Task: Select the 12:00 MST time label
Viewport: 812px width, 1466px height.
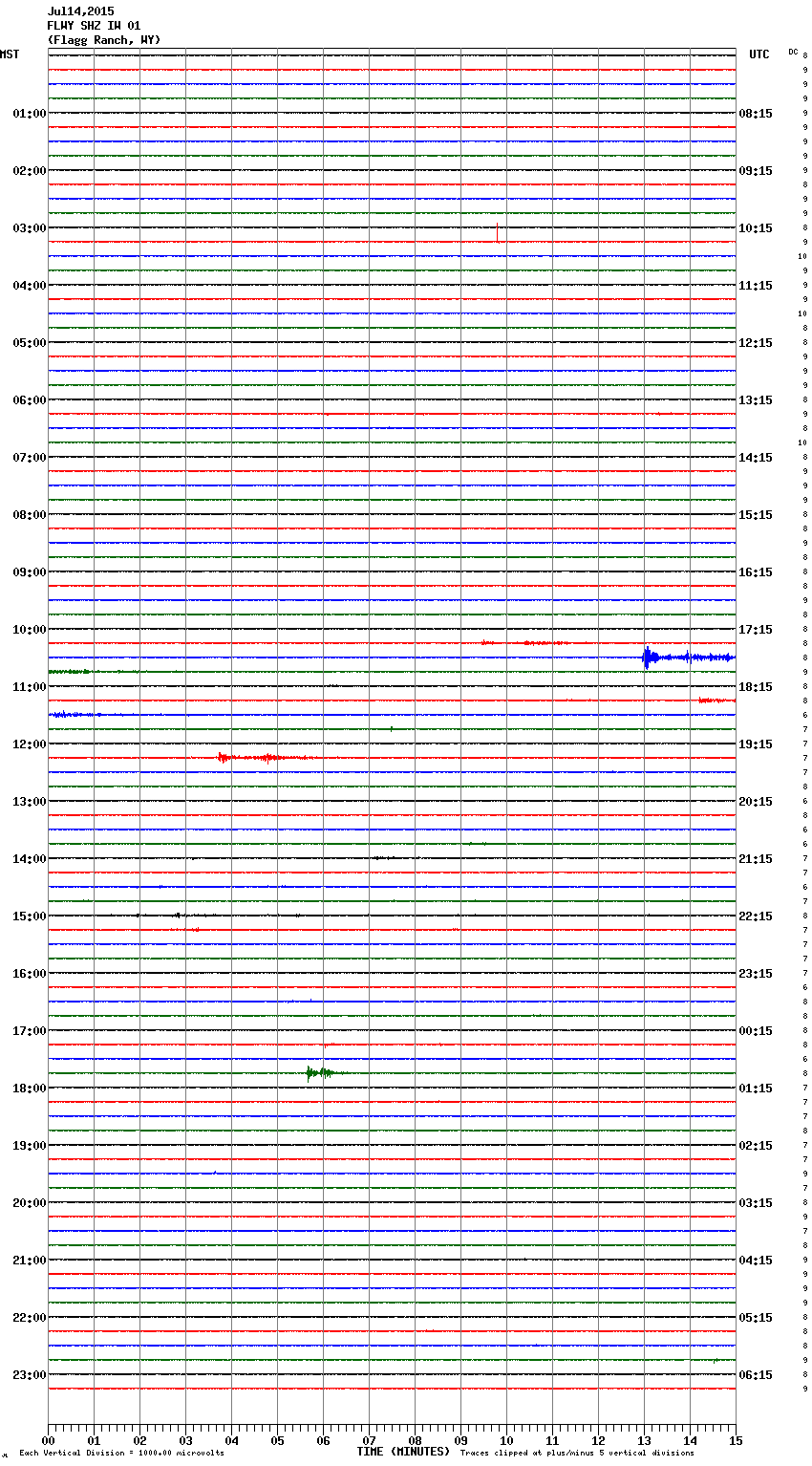Action: click(29, 744)
